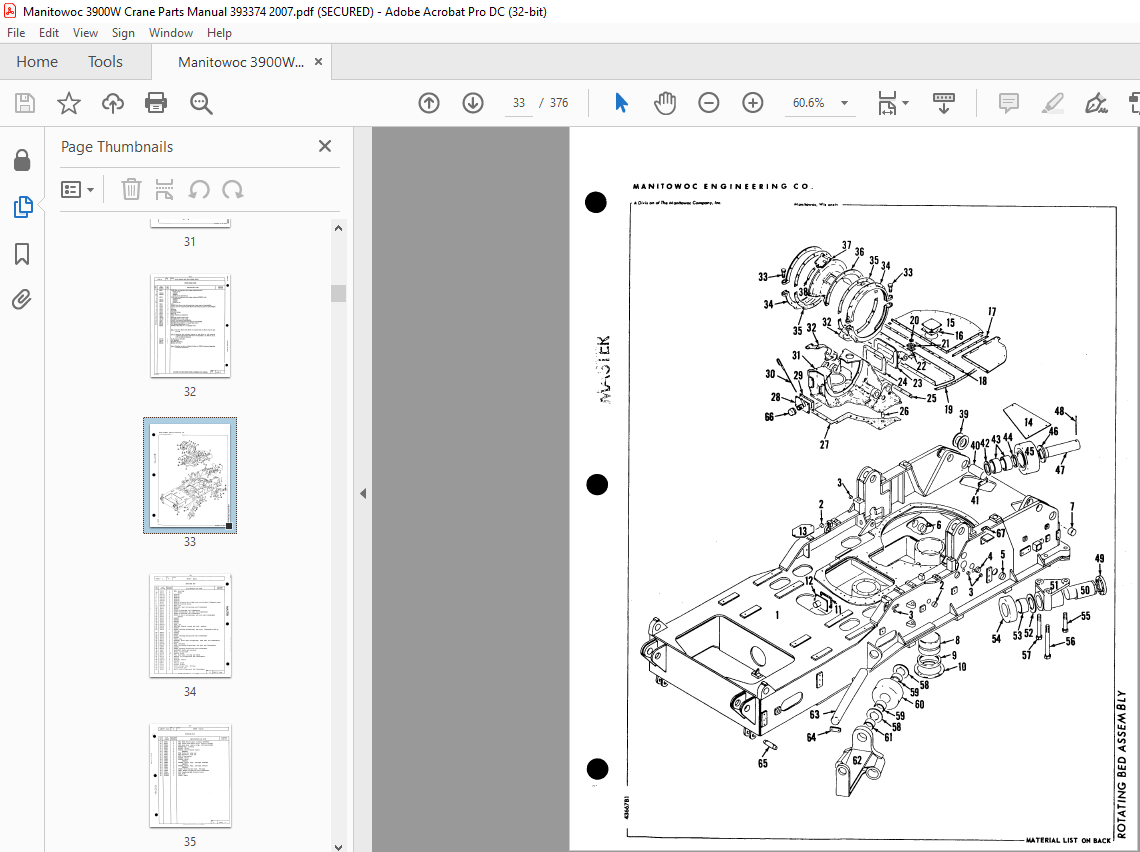Click the Adobe Acrobat title bar icon

click(10, 11)
